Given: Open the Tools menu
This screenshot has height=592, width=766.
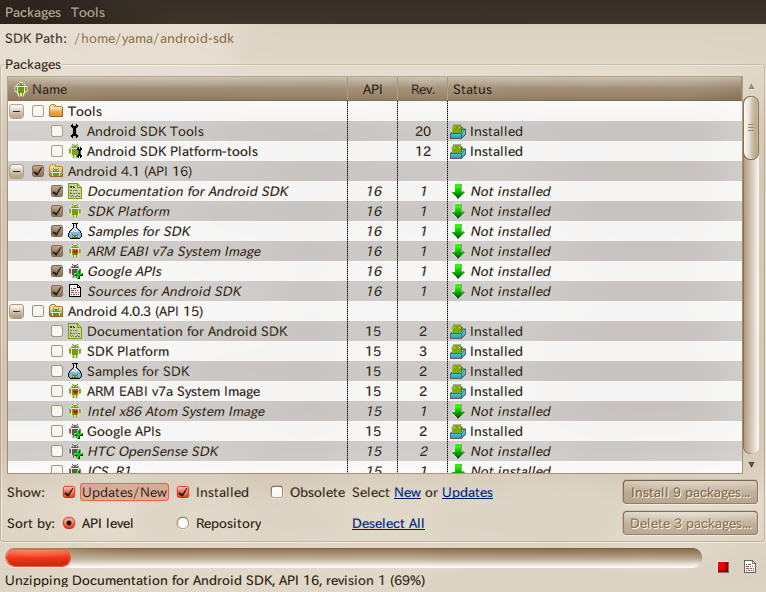Looking at the screenshot, I should (x=88, y=12).
